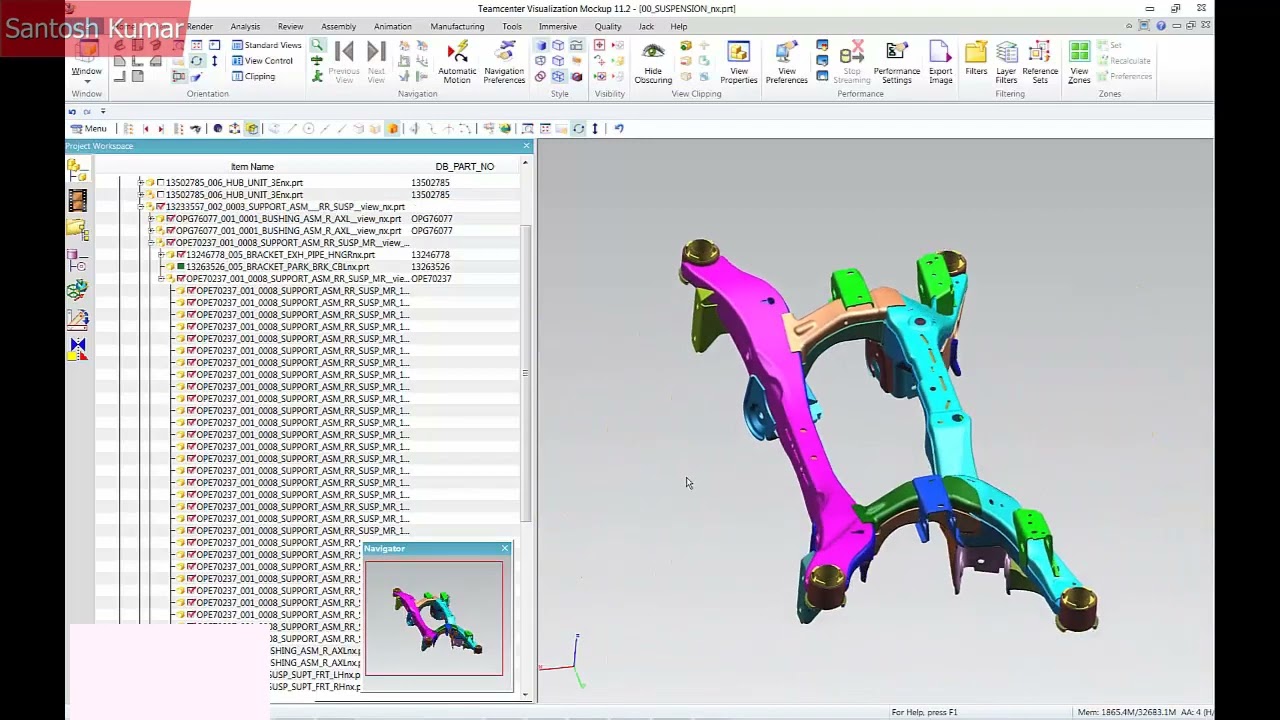Uncheck second OPG76077 BUSHING_ASM_R_AXL checkbox
1280x720 pixels.
click(170, 231)
